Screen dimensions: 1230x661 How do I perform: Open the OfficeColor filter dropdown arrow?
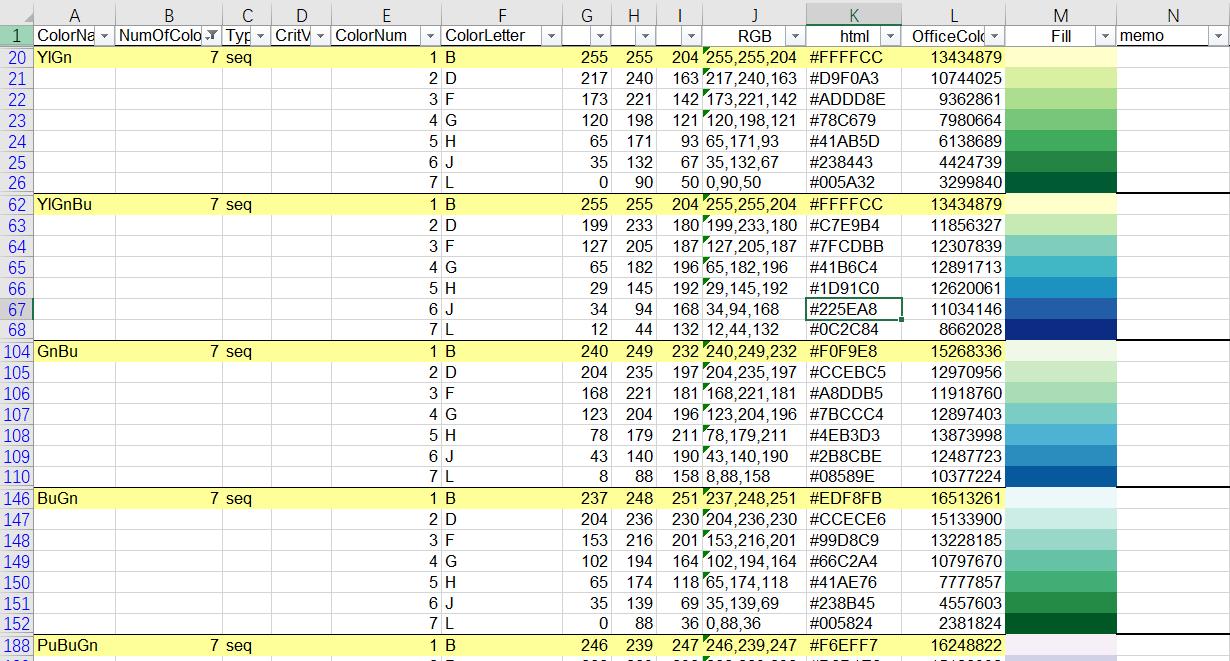993,36
